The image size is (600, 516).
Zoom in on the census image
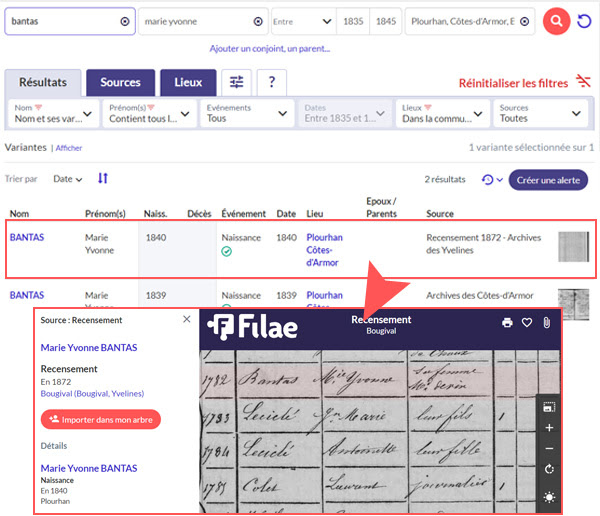[x=549, y=428]
